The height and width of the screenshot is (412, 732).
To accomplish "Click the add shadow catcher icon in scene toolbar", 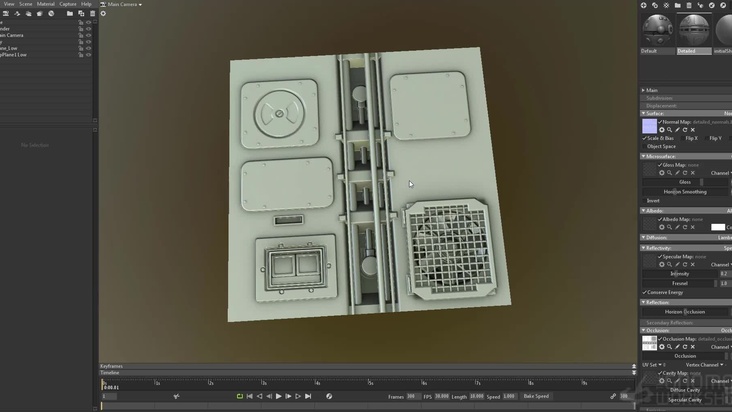I will 40,14.
